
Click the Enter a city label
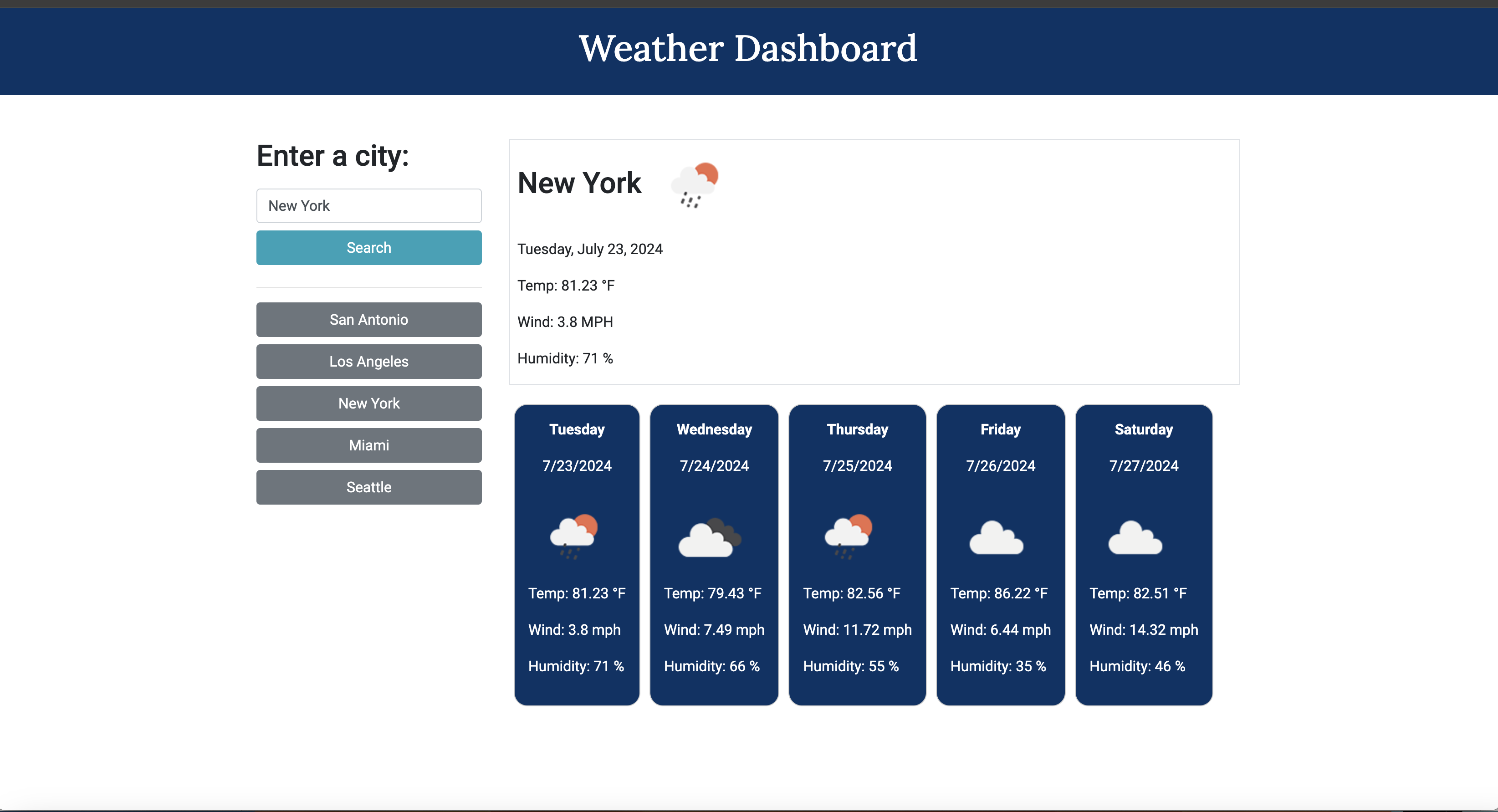click(332, 156)
